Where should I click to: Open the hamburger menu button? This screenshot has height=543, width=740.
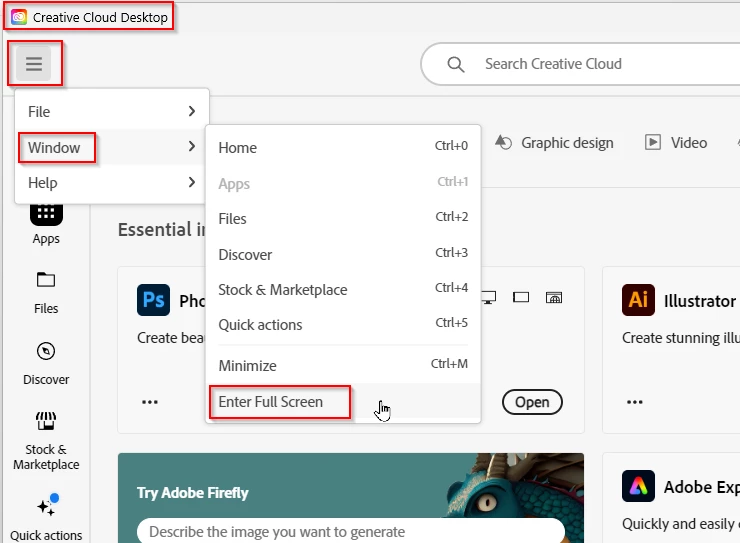(x=34, y=64)
